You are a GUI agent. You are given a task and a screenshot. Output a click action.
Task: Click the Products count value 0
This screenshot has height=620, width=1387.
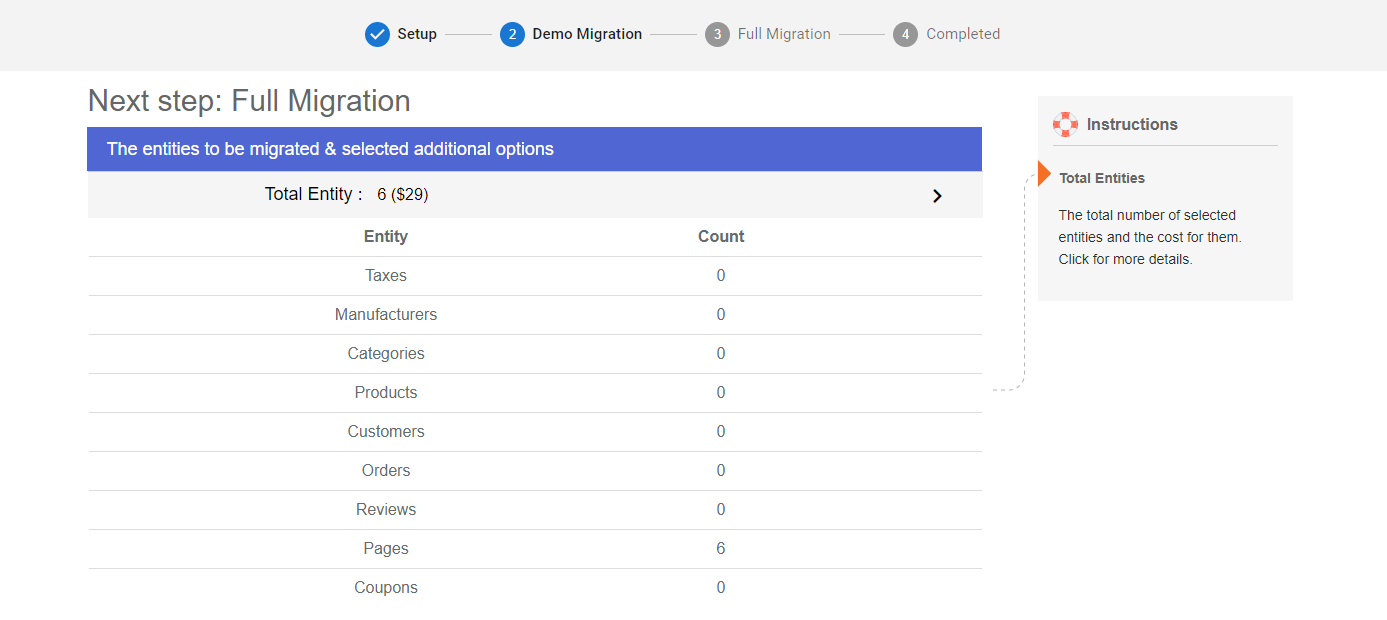click(x=721, y=393)
